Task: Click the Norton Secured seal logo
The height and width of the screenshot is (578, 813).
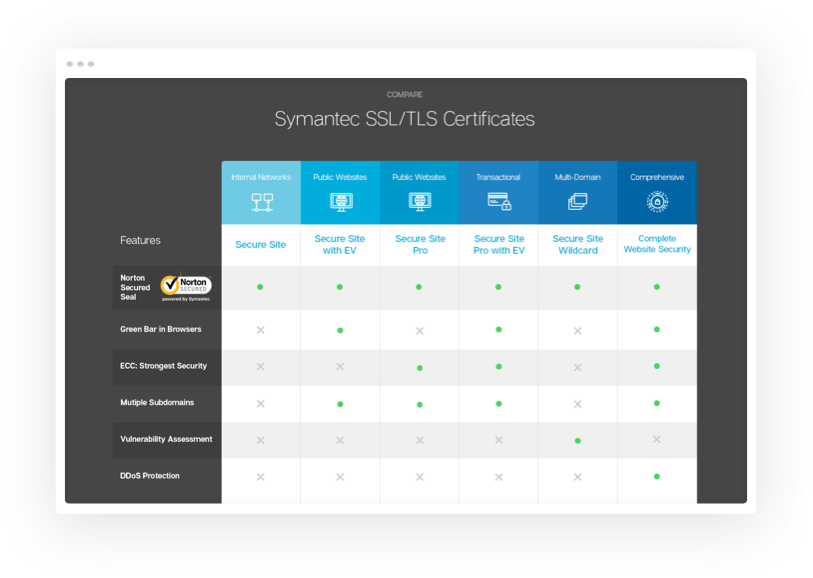Action: click(186, 288)
